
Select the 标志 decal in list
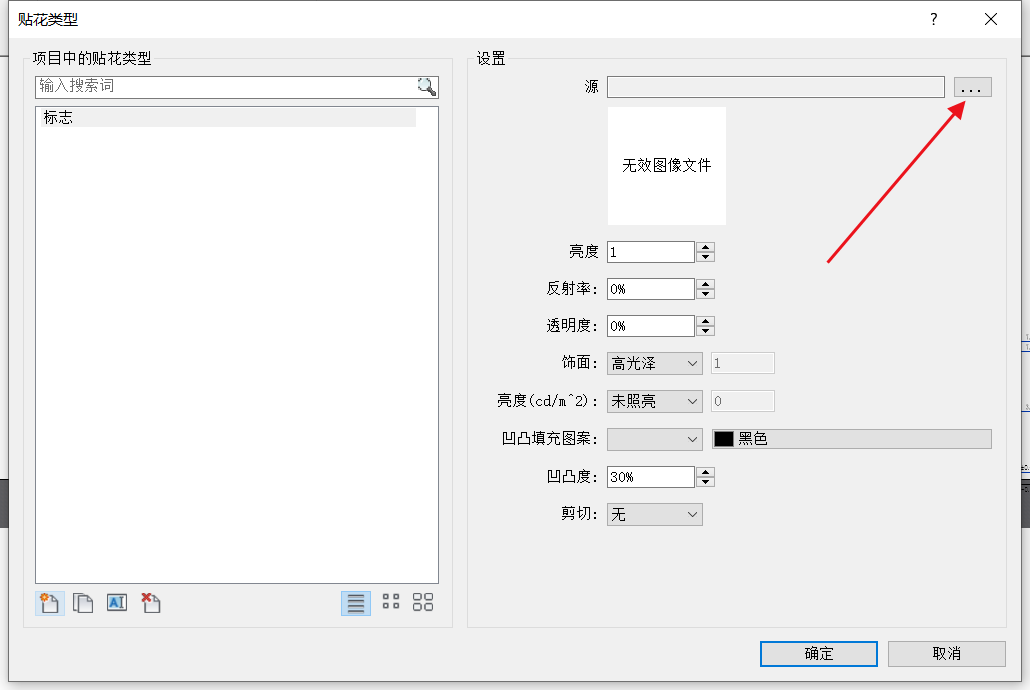pyautogui.click(x=227, y=118)
